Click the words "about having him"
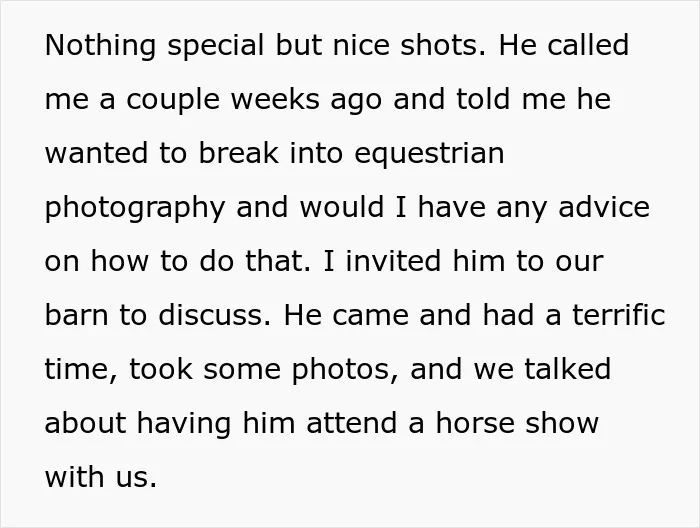Image resolution: width=700 pixels, height=528 pixels. [170, 424]
